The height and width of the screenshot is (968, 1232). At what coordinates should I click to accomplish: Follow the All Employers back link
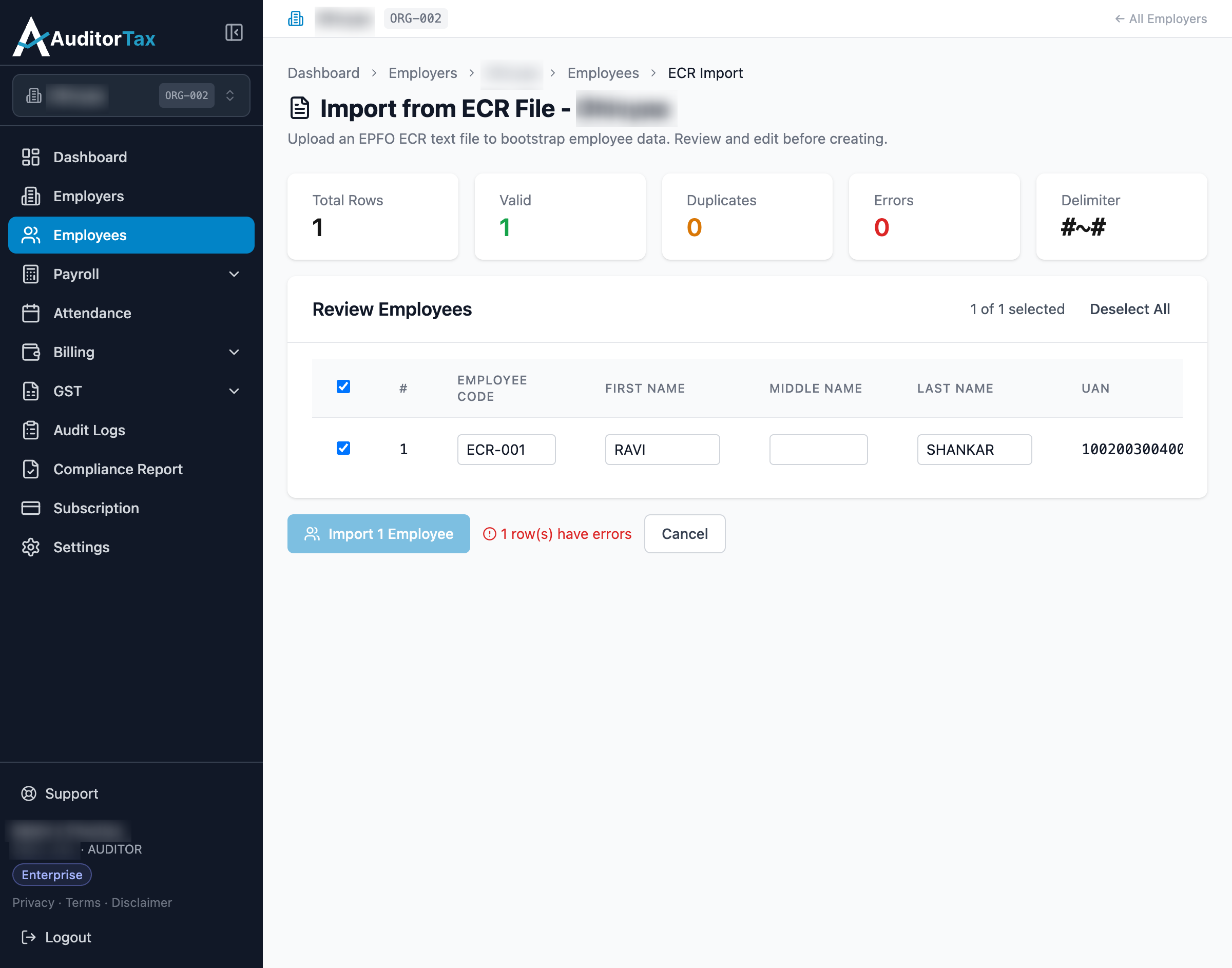click(x=1161, y=18)
